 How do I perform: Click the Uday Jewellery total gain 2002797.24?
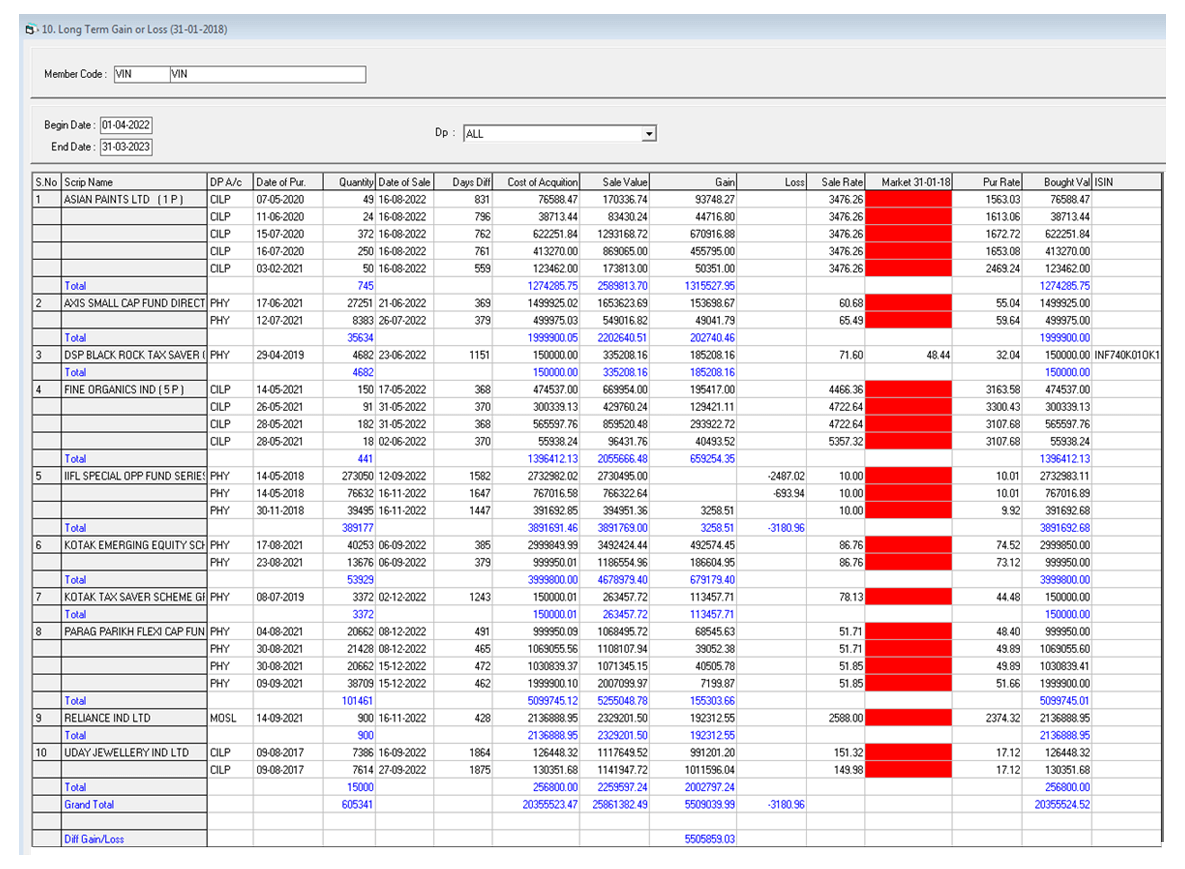pos(710,787)
